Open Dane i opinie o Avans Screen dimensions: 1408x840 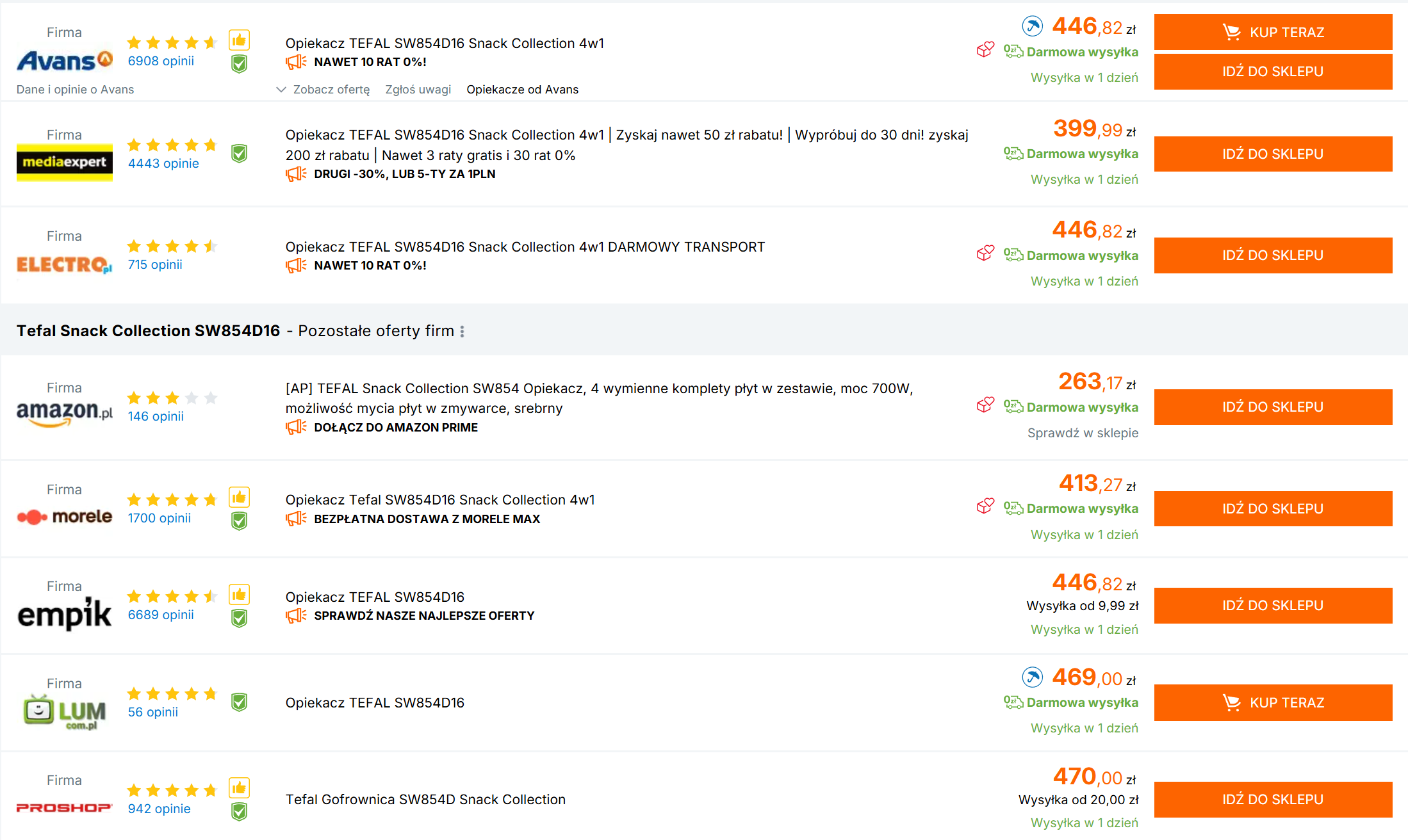[x=75, y=90]
